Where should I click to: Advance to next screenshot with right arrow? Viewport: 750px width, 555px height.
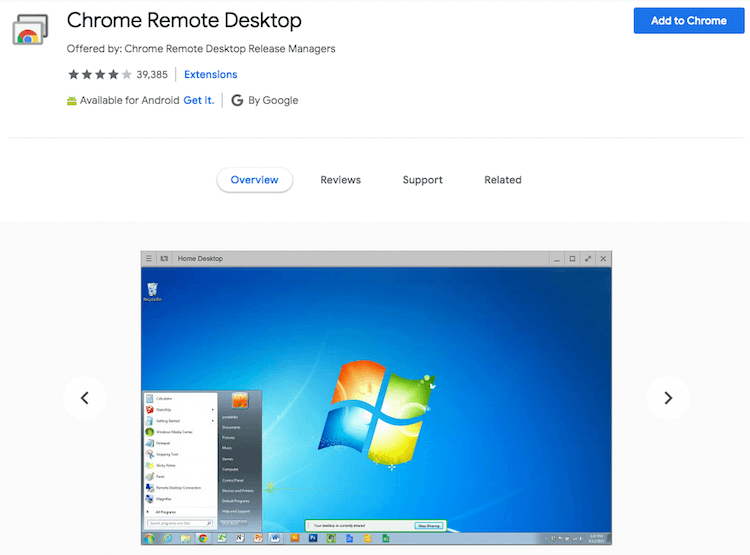pyautogui.click(x=668, y=398)
